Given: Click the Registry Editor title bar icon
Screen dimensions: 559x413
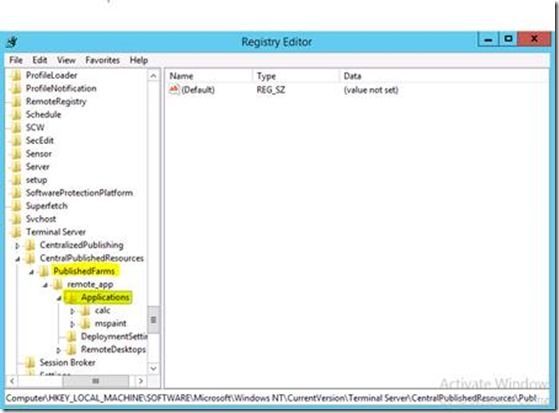Looking at the screenshot, I should (x=12, y=42).
